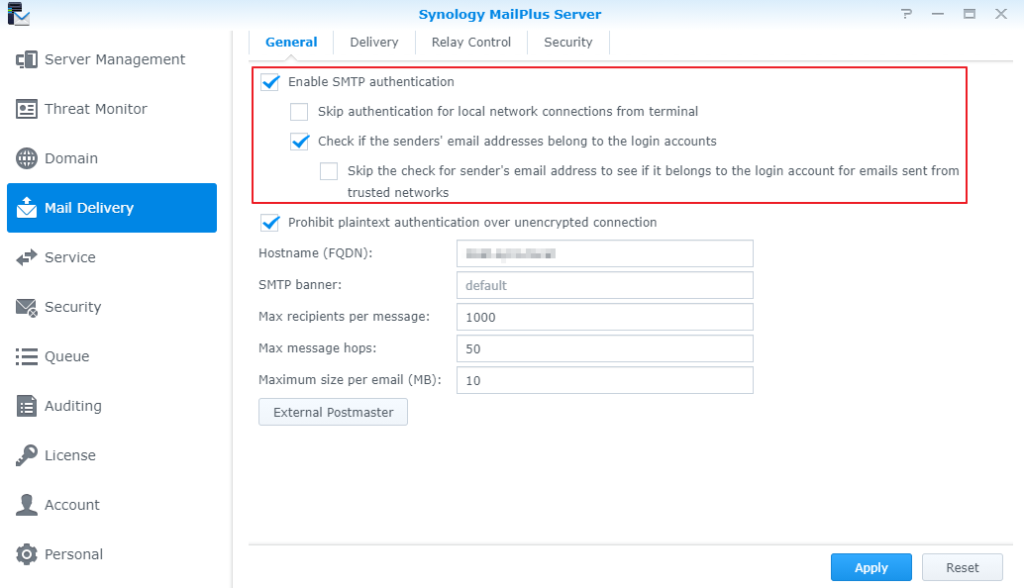Toggle Enable SMTP authentication checkbox
1024x588 pixels.
[270, 82]
